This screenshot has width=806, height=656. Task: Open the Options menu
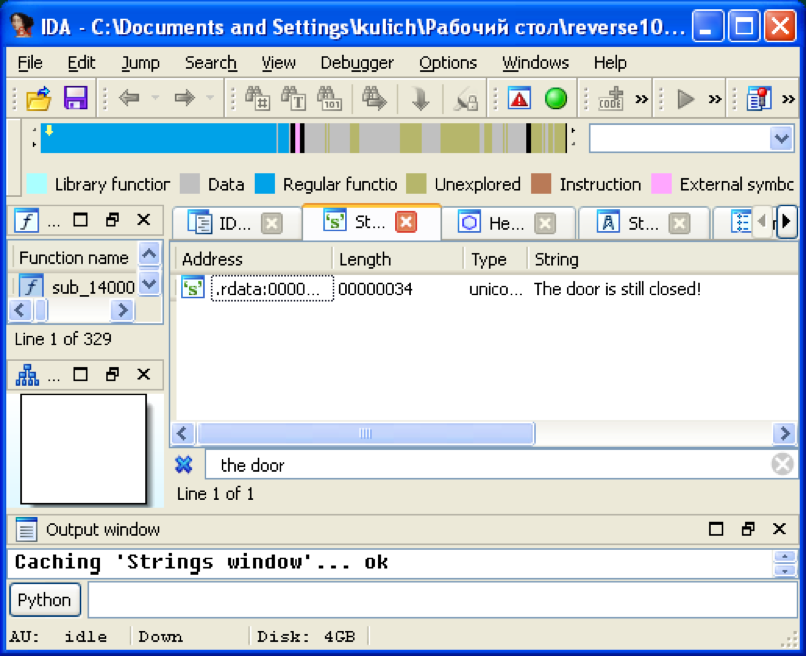click(448, 63)
